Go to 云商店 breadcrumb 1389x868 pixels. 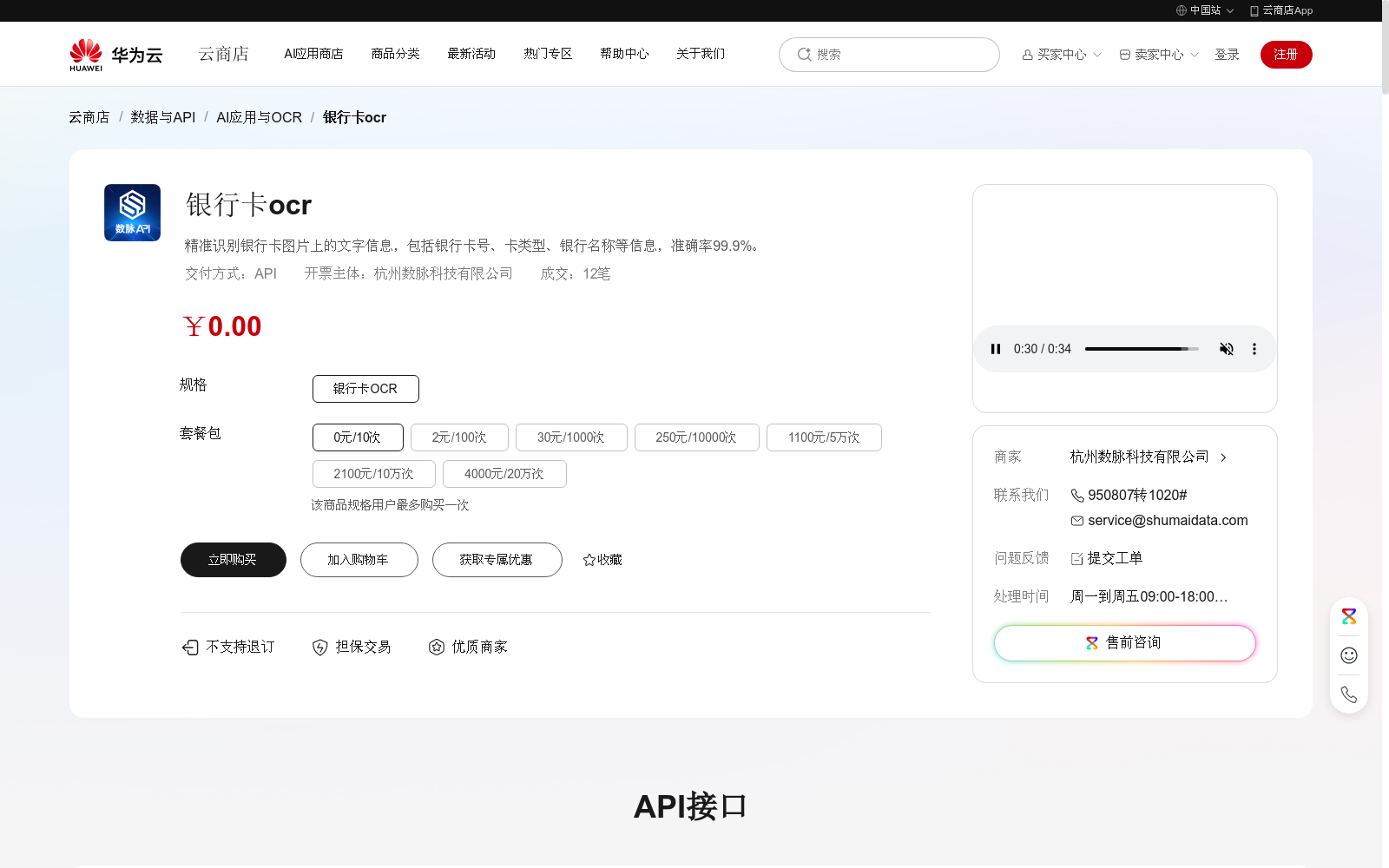[89, 117]
